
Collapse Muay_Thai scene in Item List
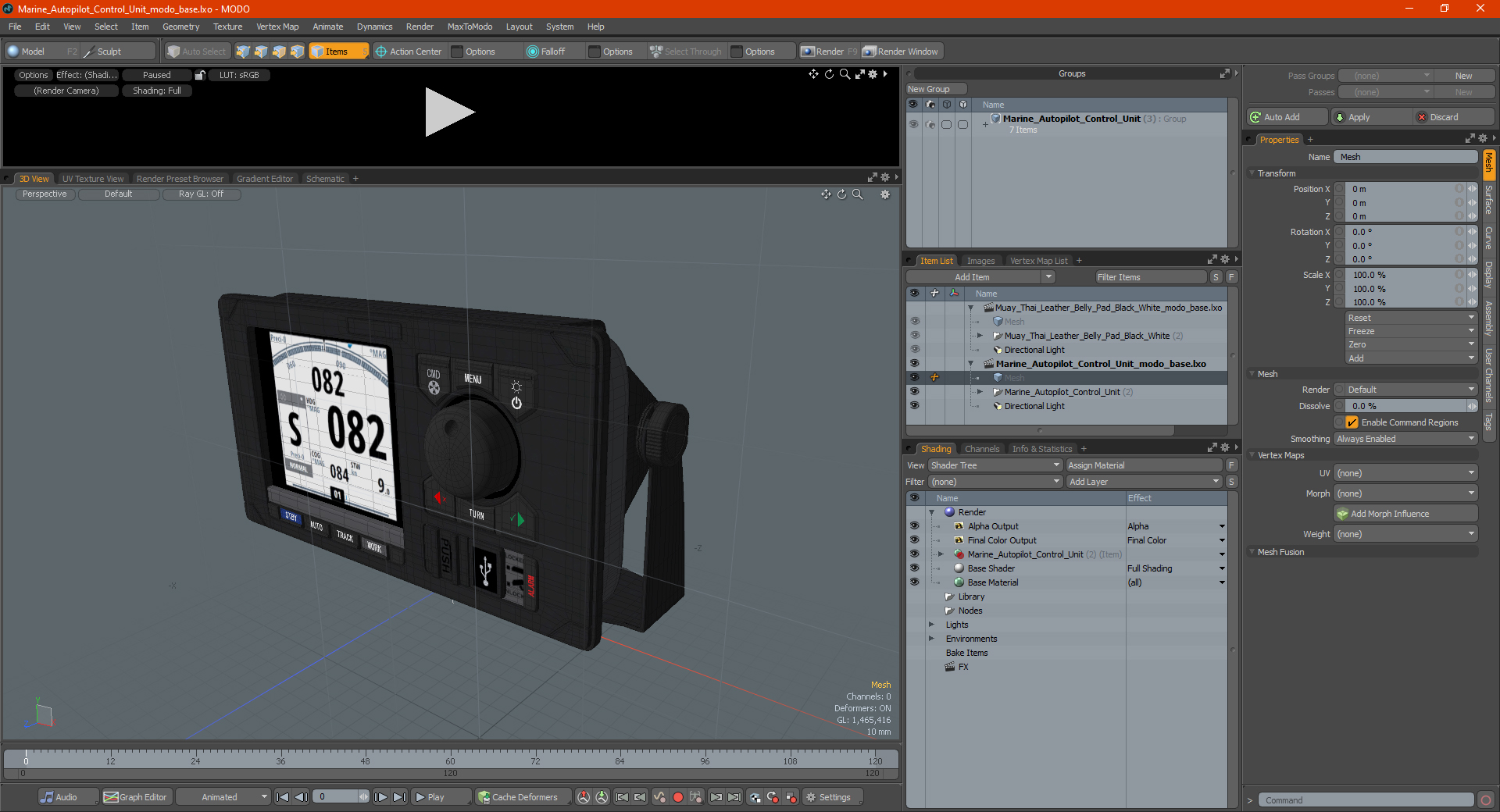pyautogui.click(x=971, y=308)
